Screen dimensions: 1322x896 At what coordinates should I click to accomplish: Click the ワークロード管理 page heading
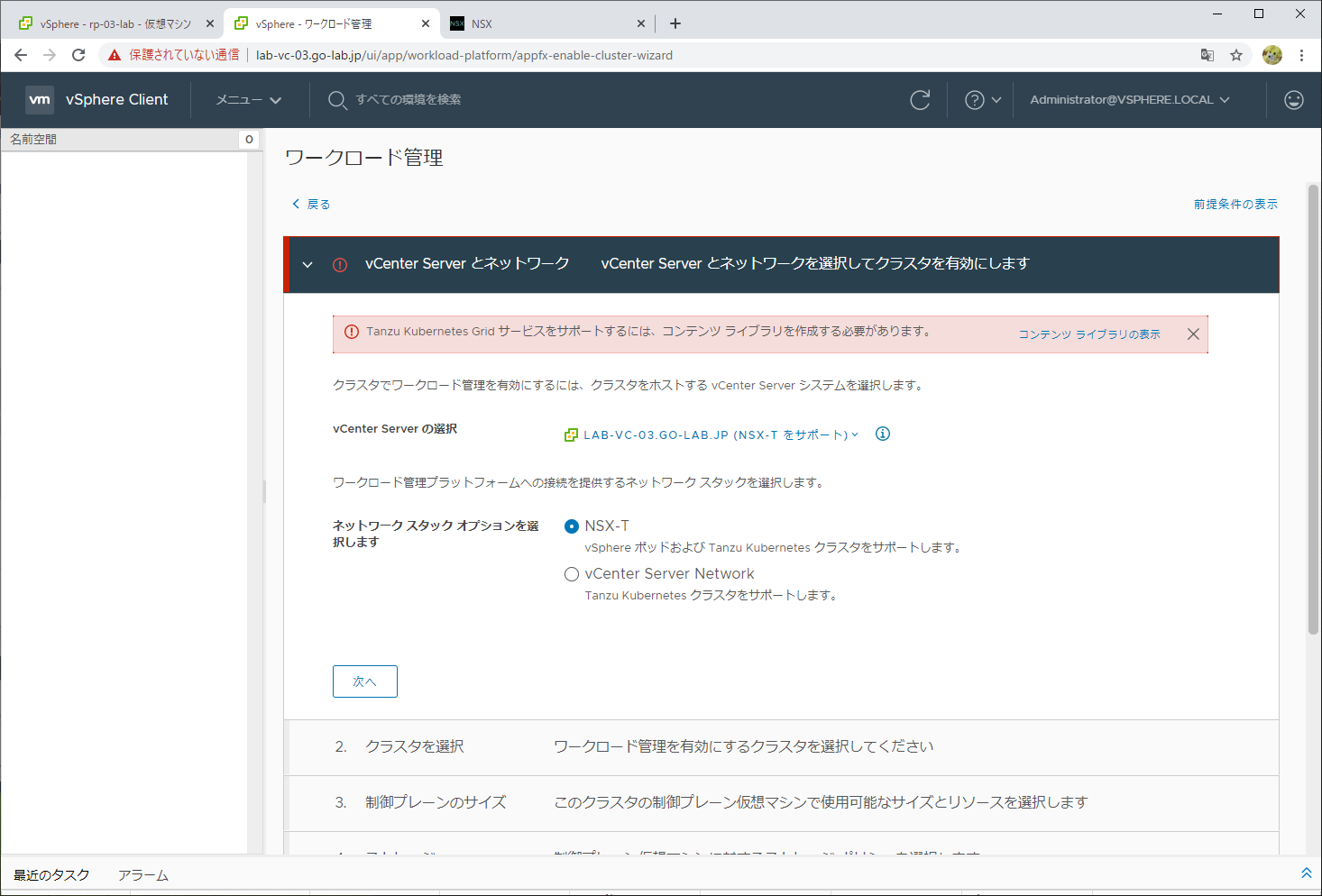364,159
